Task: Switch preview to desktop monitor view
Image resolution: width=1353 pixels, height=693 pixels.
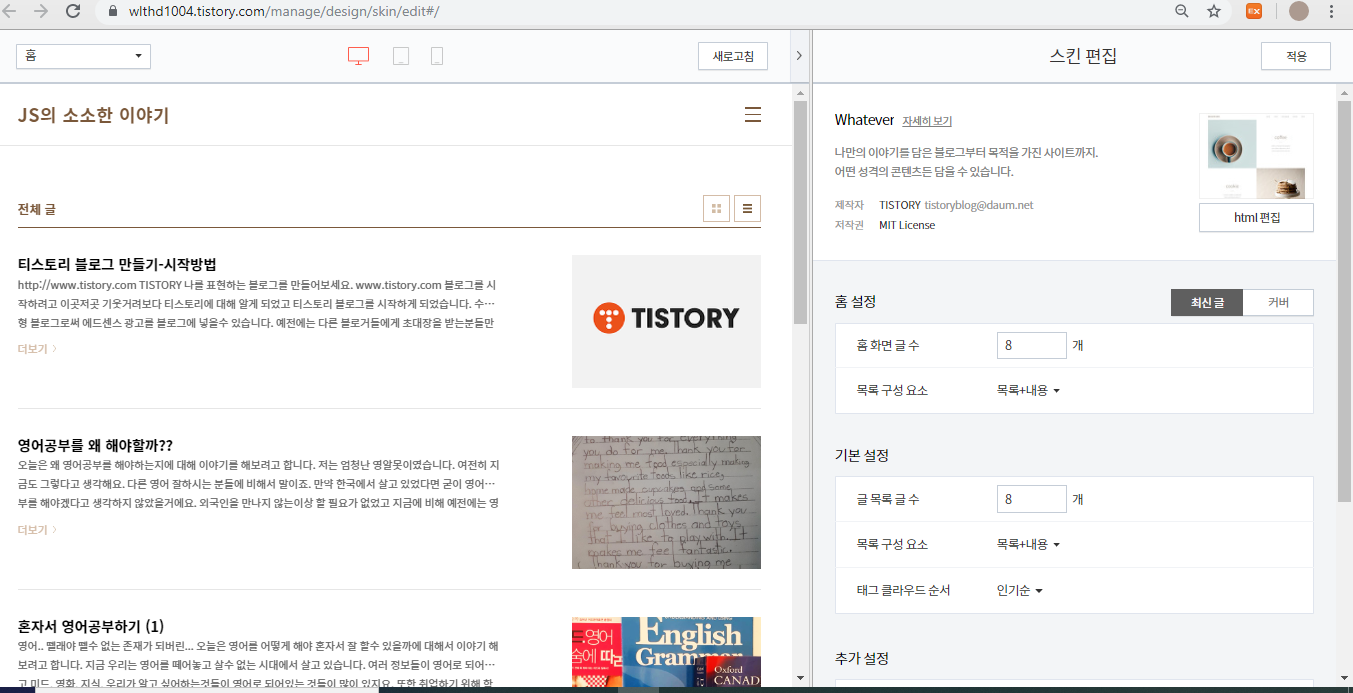Action: pyautogui.click(x=358, y=56)
